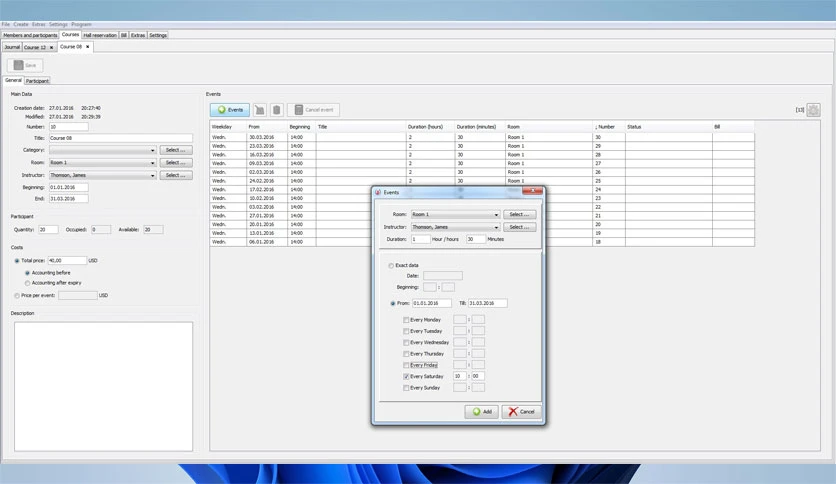Open the Program menu
This screenshot has width=836, height=484.
pos(81,25)
